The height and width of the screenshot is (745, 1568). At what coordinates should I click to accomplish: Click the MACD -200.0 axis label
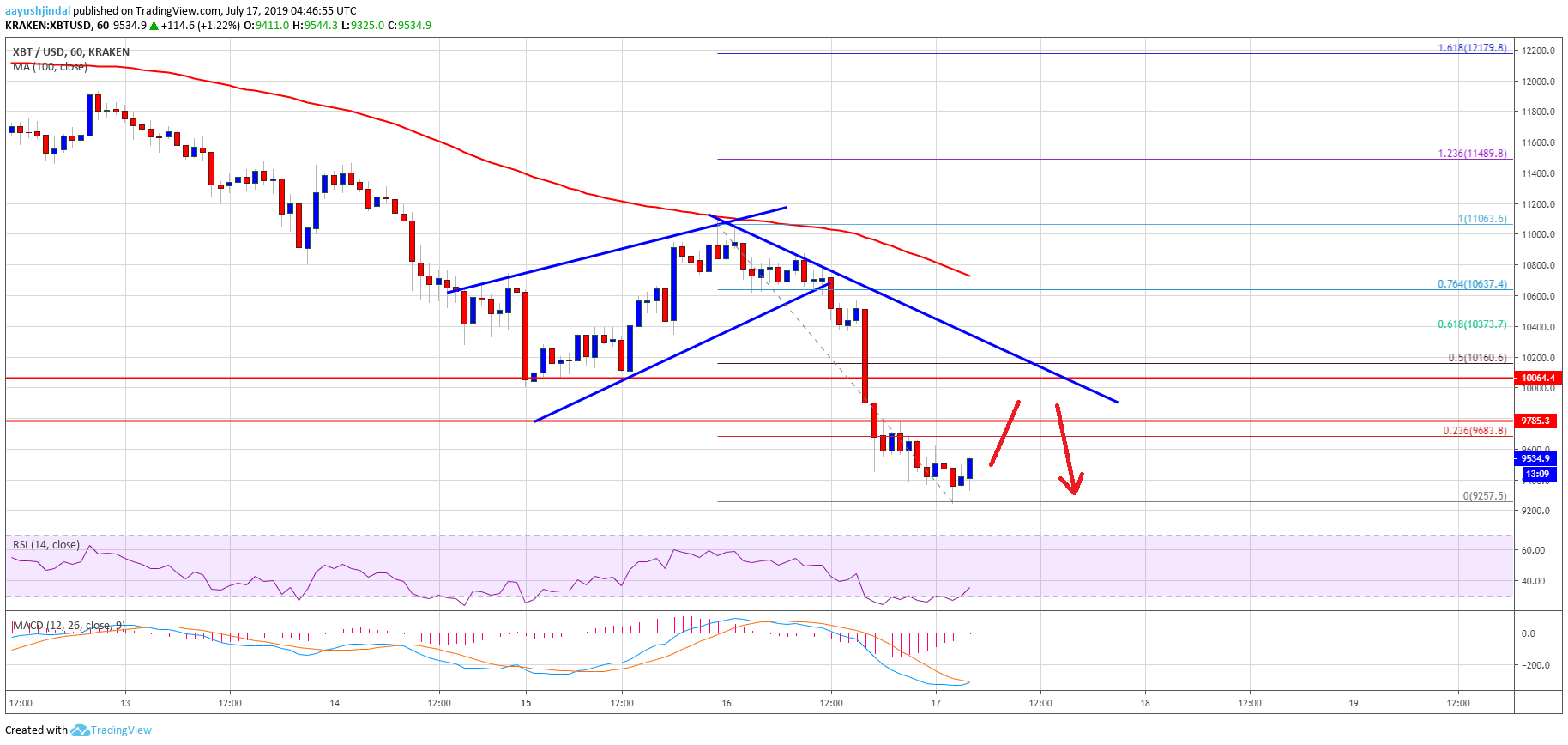1535,665
